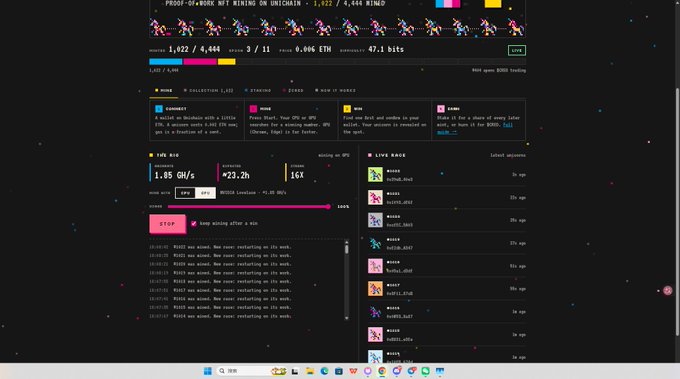Open the tab right of STAKING
The height and width of the screenshot is (379, 680).
pyautogui.click(x=293, y=91)
